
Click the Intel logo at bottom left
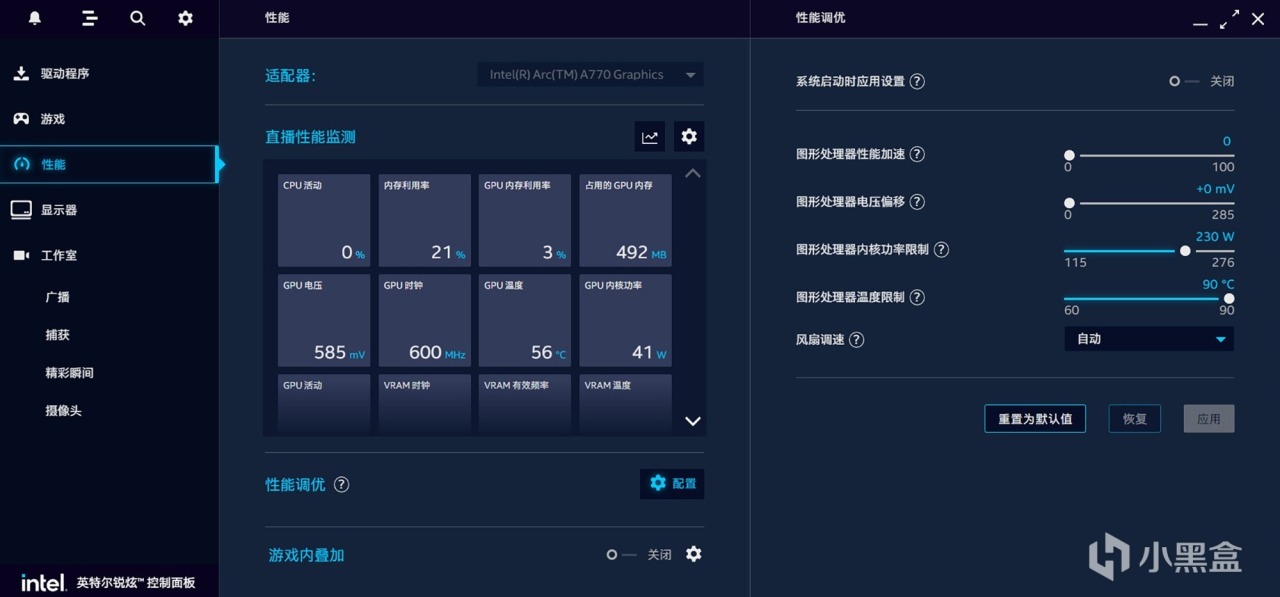(x=44, y=582)
